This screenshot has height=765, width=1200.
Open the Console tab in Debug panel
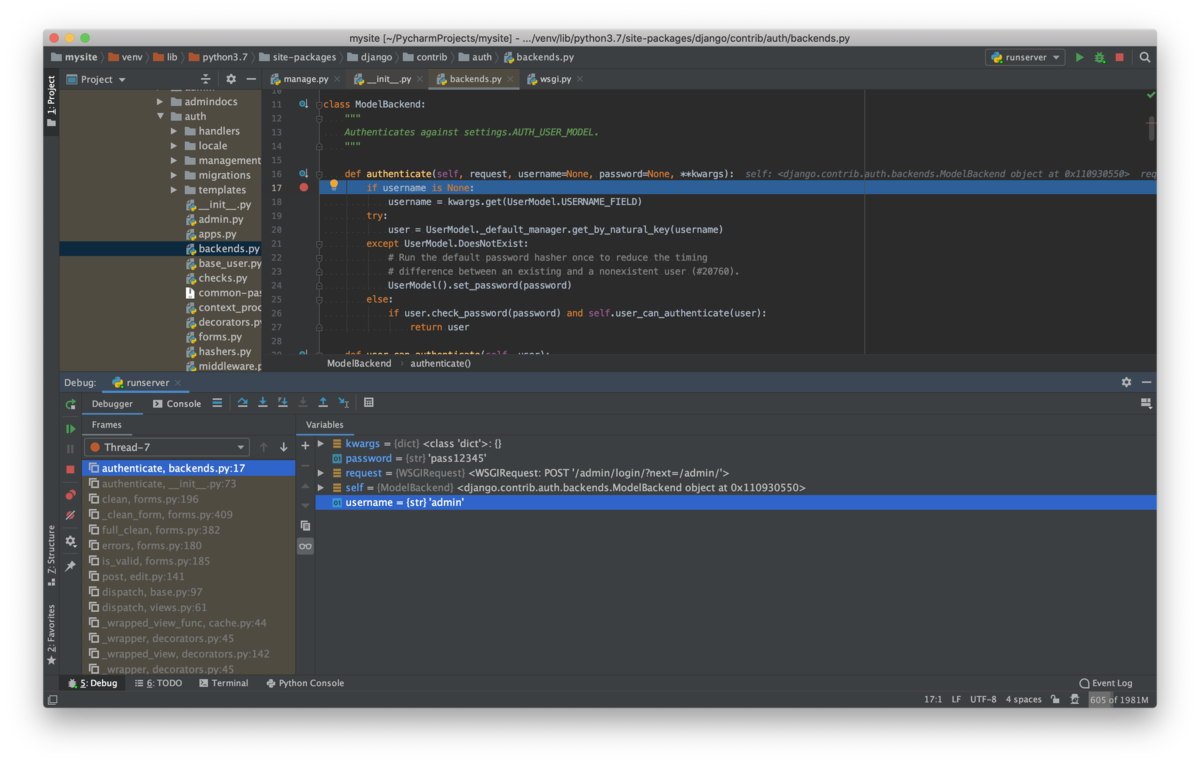[176, 404]
